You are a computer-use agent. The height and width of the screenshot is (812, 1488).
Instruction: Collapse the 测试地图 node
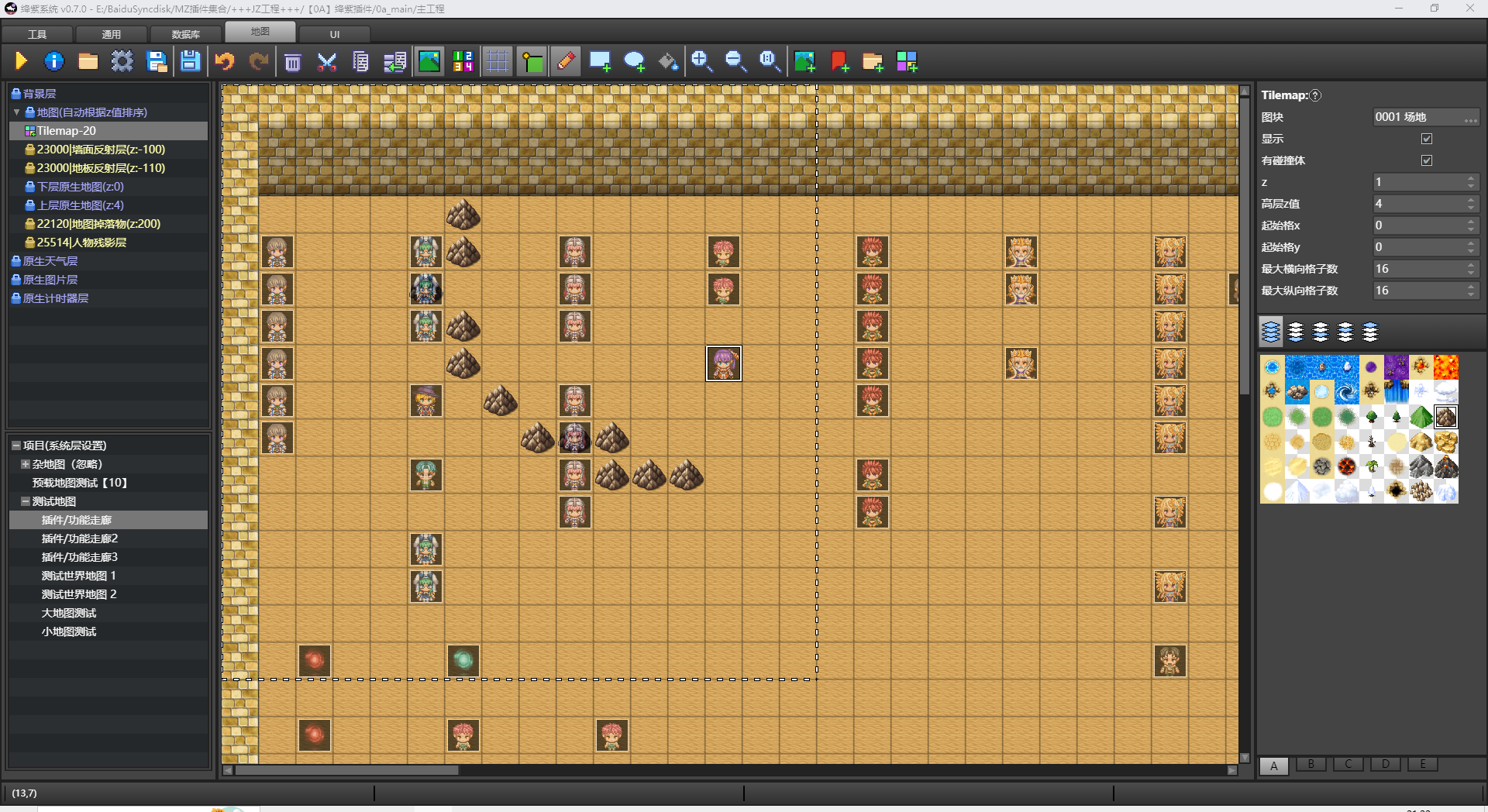[26, 501]
